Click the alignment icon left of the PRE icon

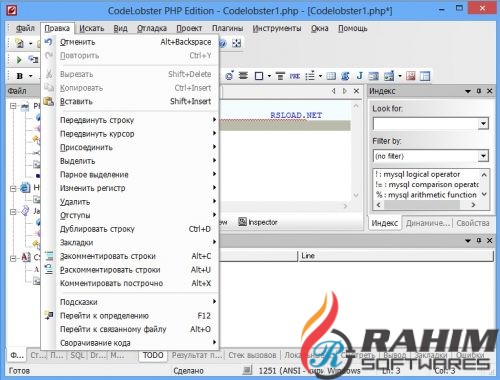(280, 76)
